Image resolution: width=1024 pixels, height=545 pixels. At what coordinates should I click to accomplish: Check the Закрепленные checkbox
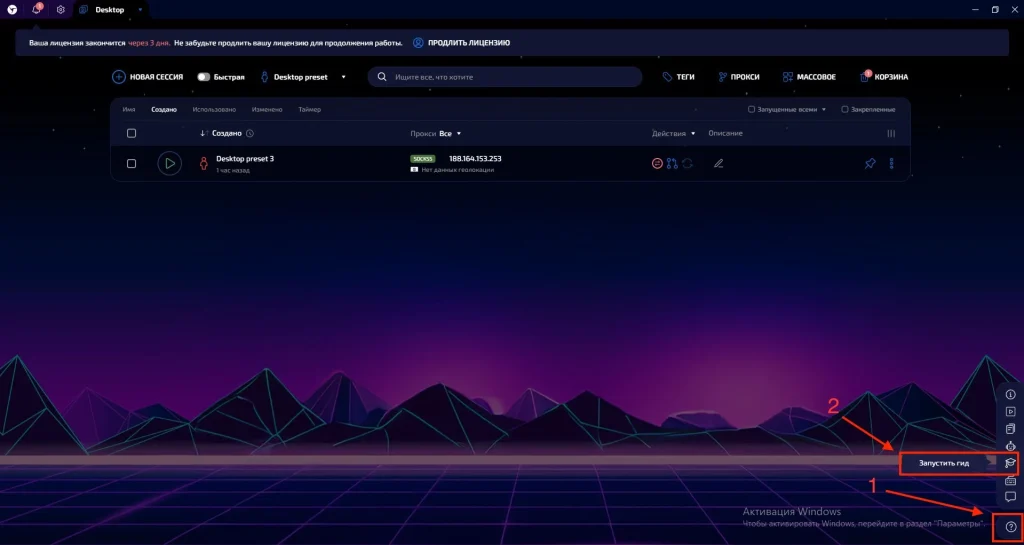coord(845,110)
